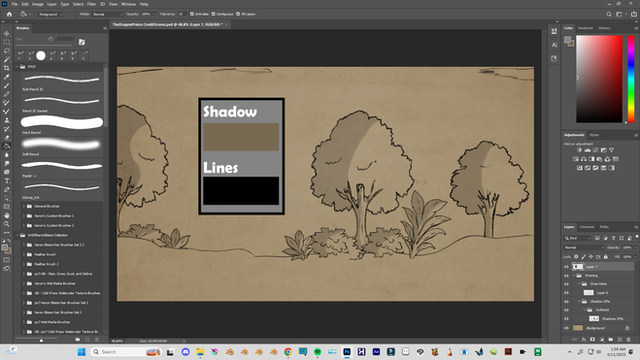Lock image pixels brush icon
This screenshot has width=640, height=360.
tap(584, 257)
